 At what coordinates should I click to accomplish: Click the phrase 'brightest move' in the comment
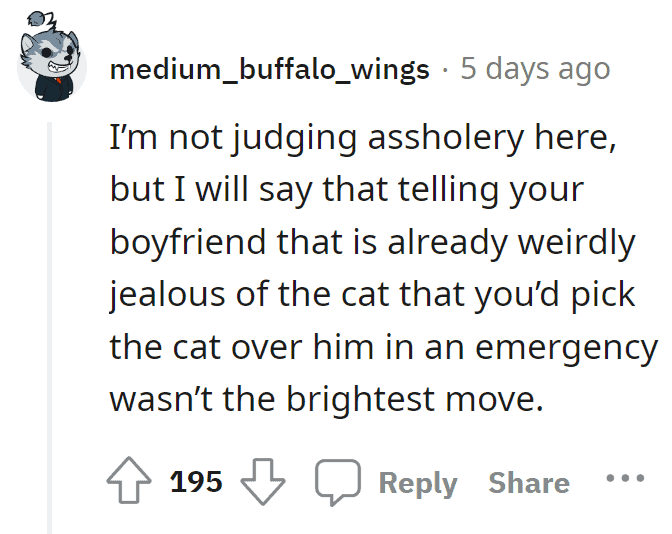[x=414, y=399]
